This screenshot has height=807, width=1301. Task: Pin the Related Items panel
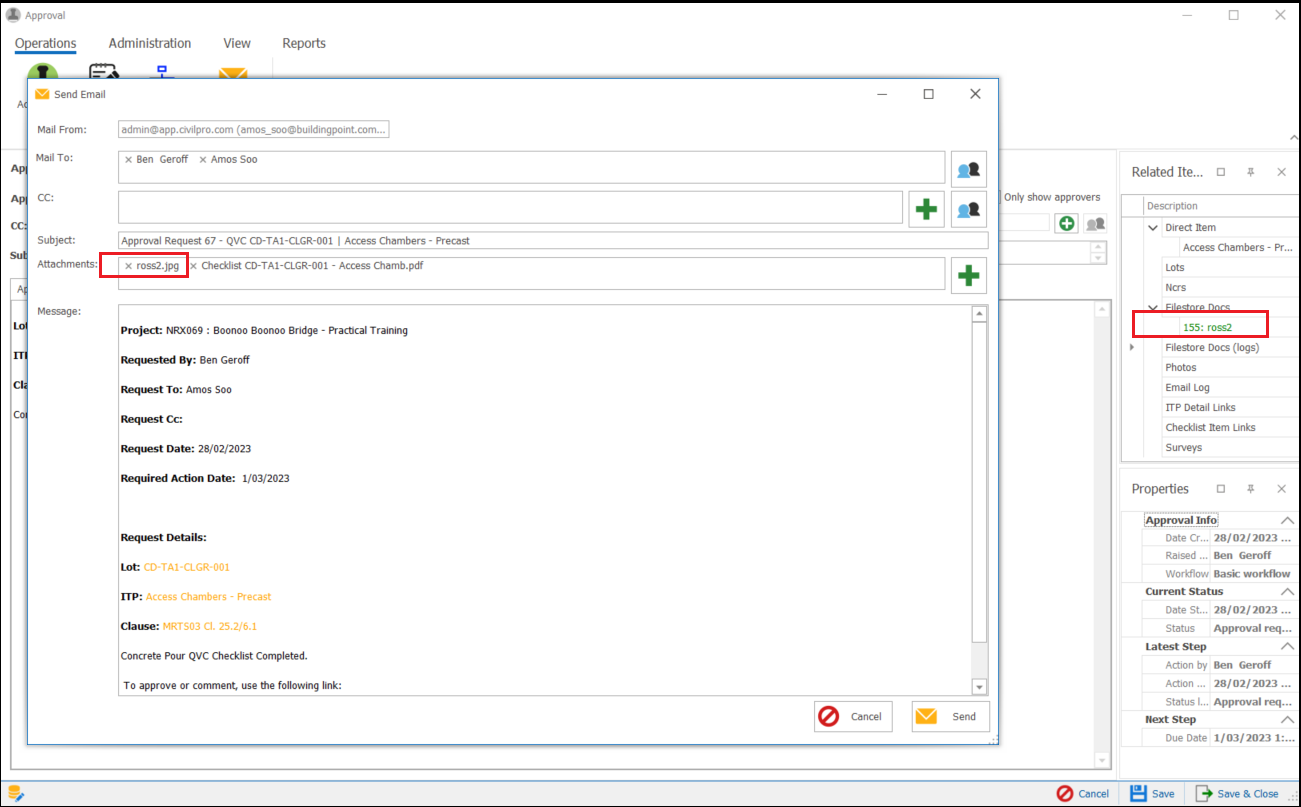[x=1250, y=171]
